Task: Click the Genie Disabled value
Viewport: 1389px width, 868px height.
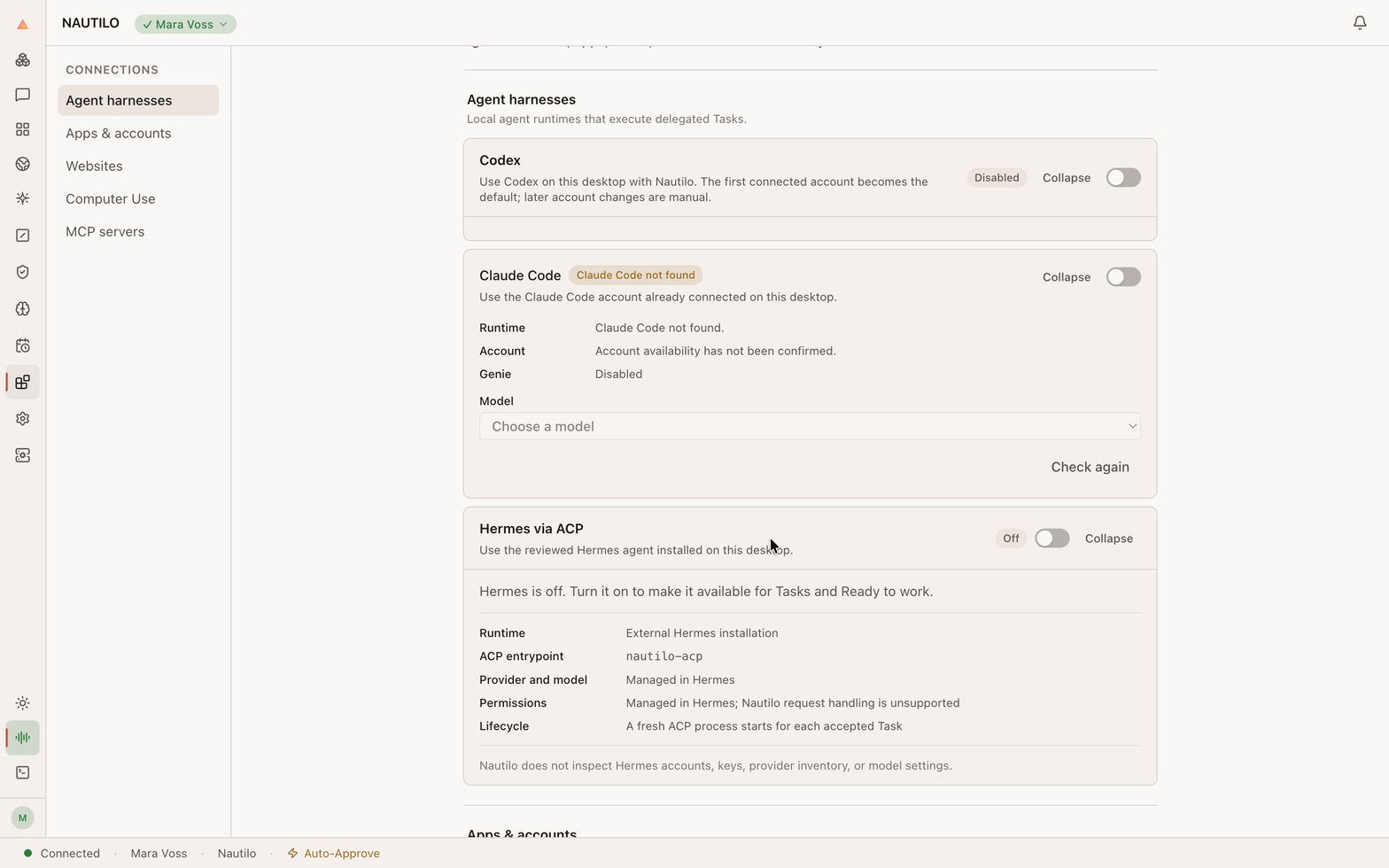Action: tap(619, 374)
